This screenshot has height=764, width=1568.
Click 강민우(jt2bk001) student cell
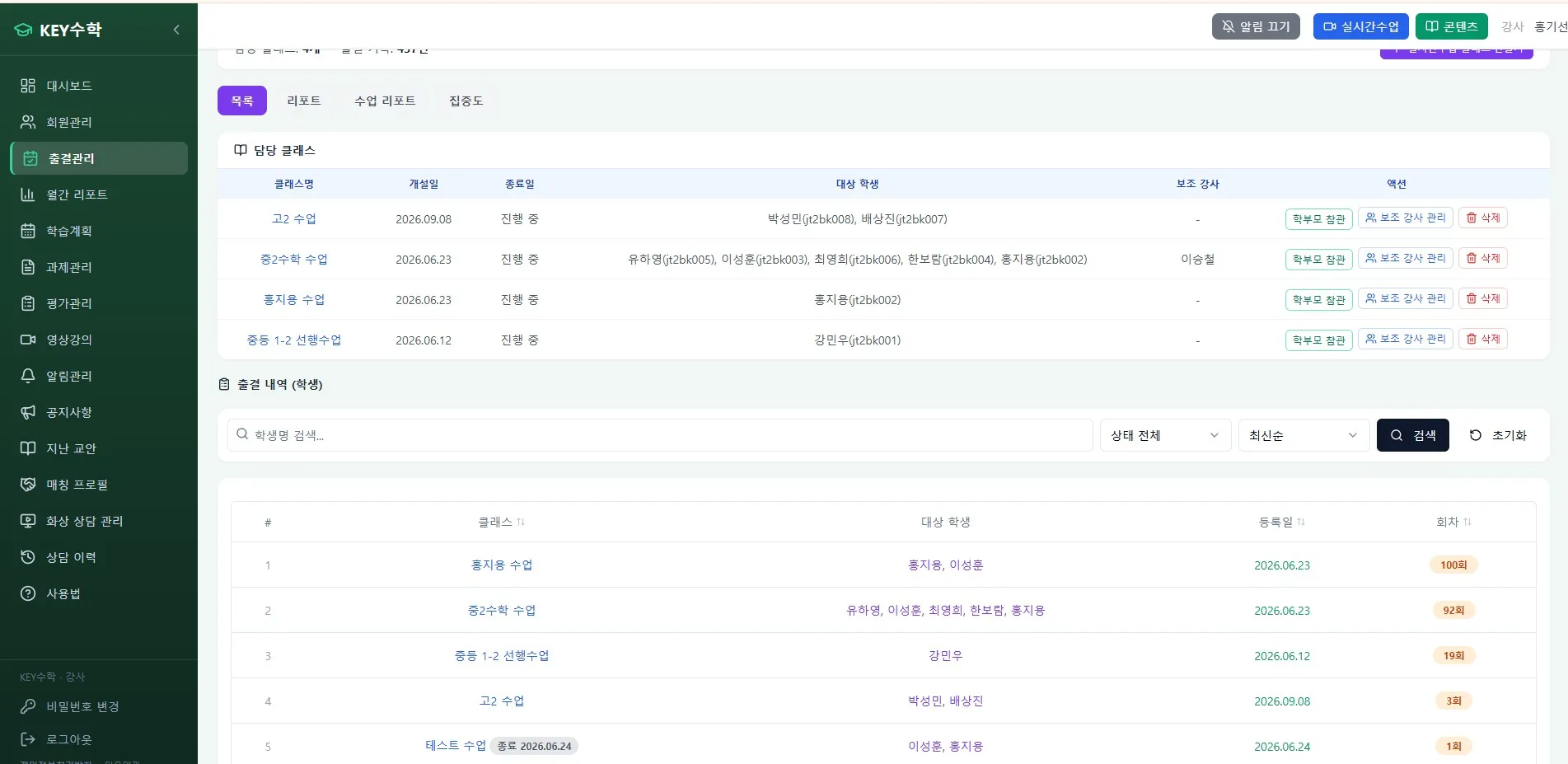pyautogui.click(x=858, y=340)
